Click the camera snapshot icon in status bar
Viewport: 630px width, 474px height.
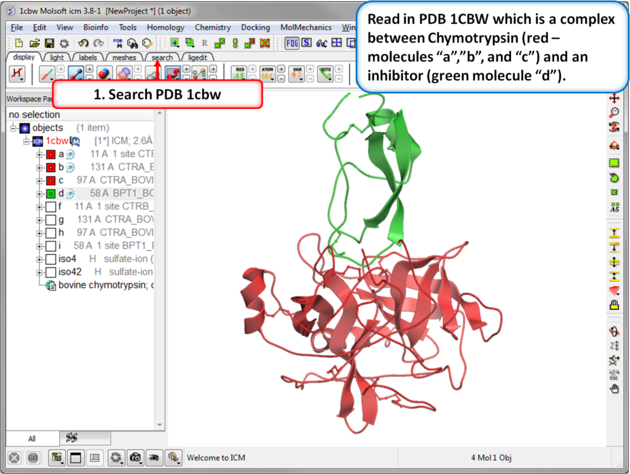(135, 457)
